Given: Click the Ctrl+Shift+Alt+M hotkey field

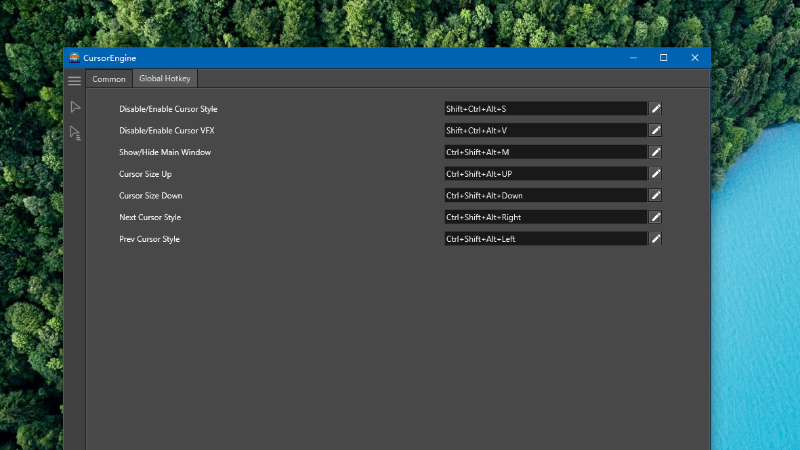Looking at the screenshot, I should click(545, 152).
